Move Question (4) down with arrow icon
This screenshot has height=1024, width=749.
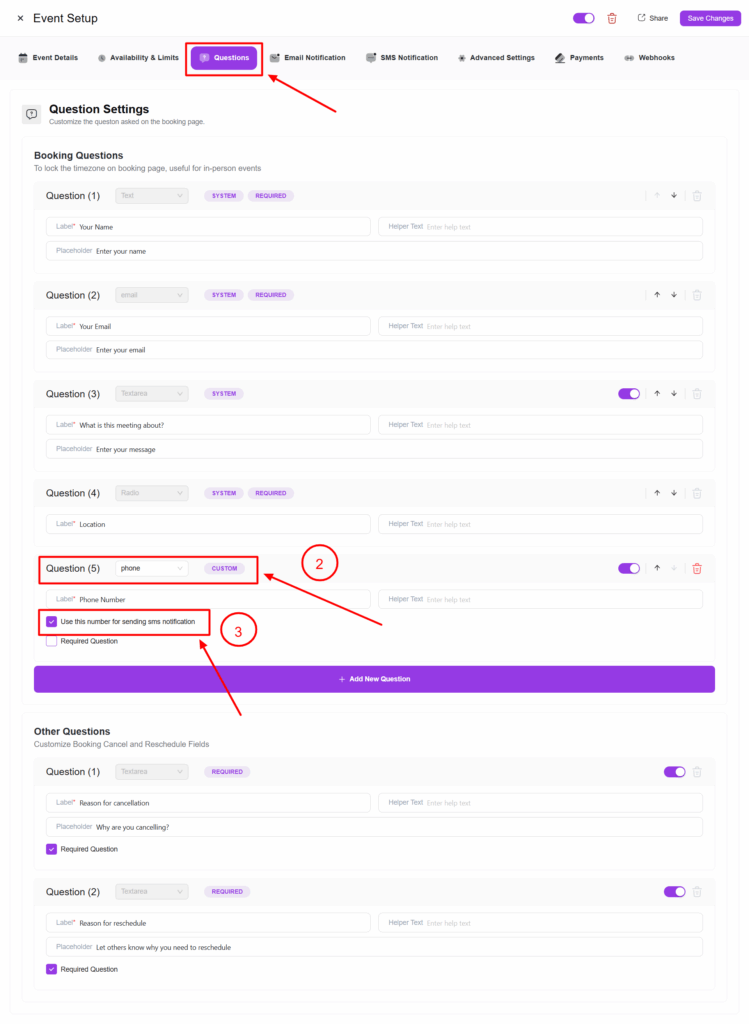[674, 493]
